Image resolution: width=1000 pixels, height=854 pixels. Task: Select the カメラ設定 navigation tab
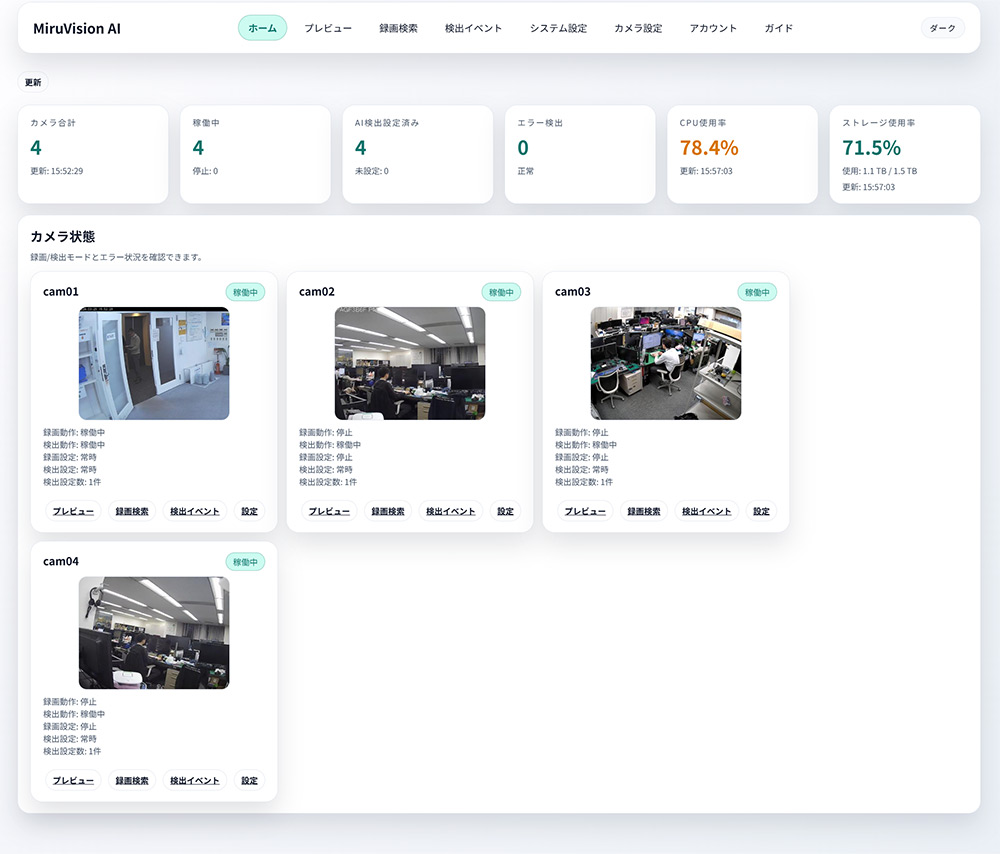(638, 28)
